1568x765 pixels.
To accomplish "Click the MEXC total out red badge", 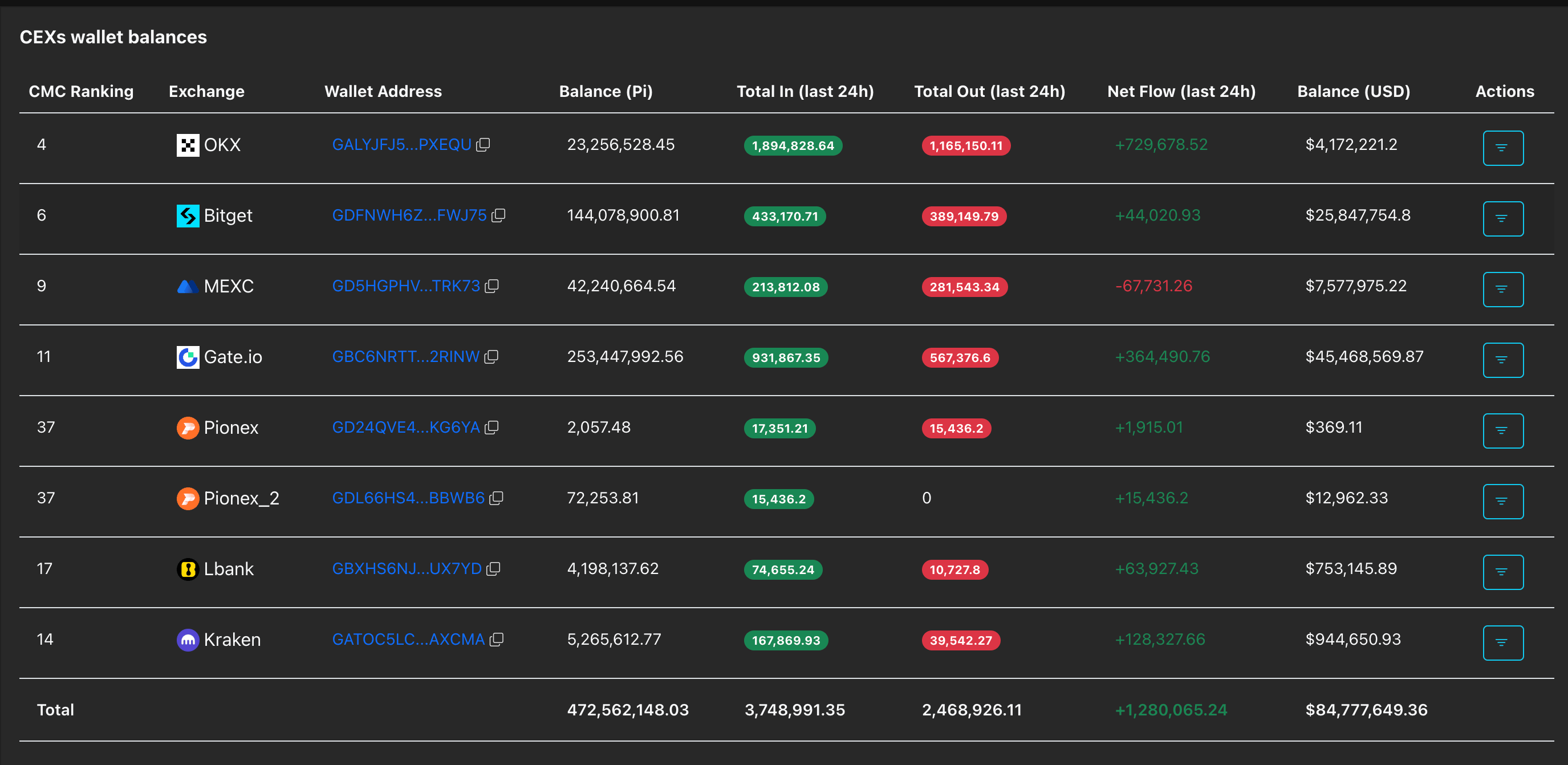I will (964, 287).
